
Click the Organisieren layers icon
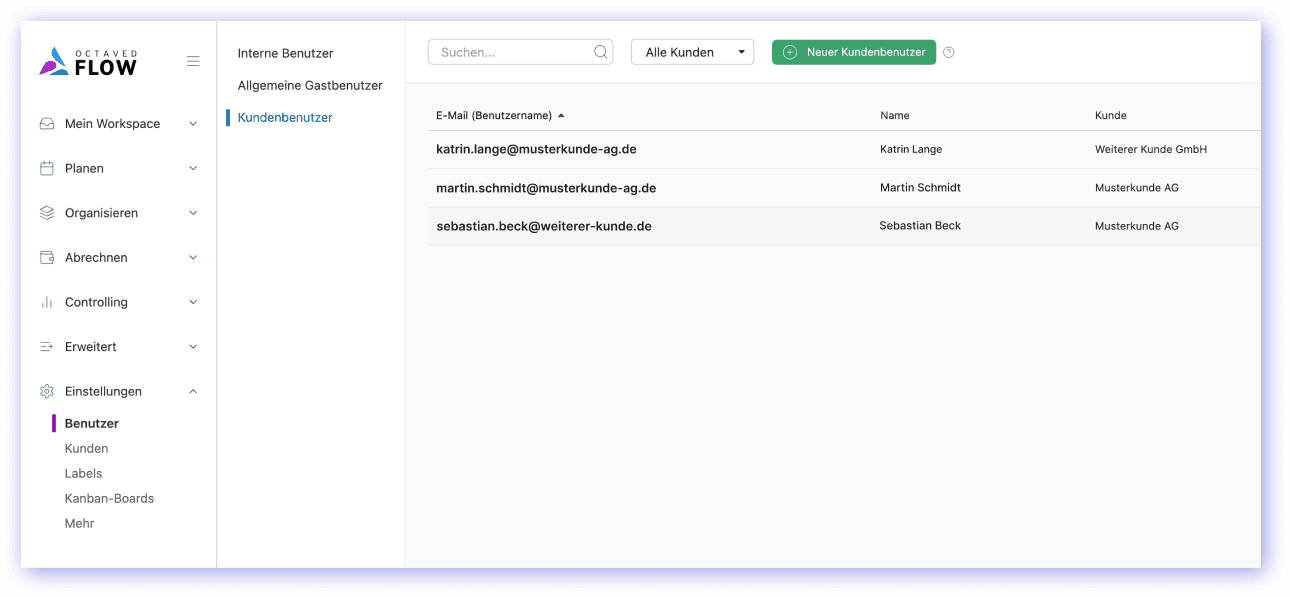(47, 213)
